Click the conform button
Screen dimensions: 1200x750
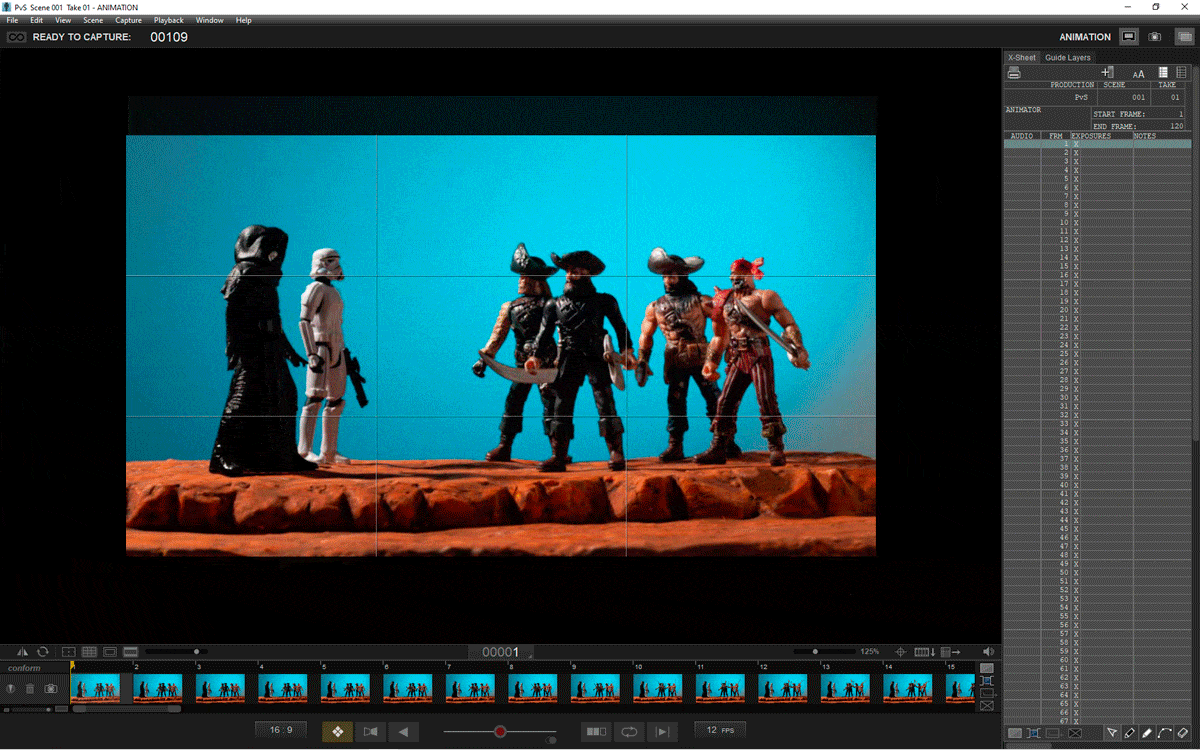pyautogui.click(x=24, y=668)
